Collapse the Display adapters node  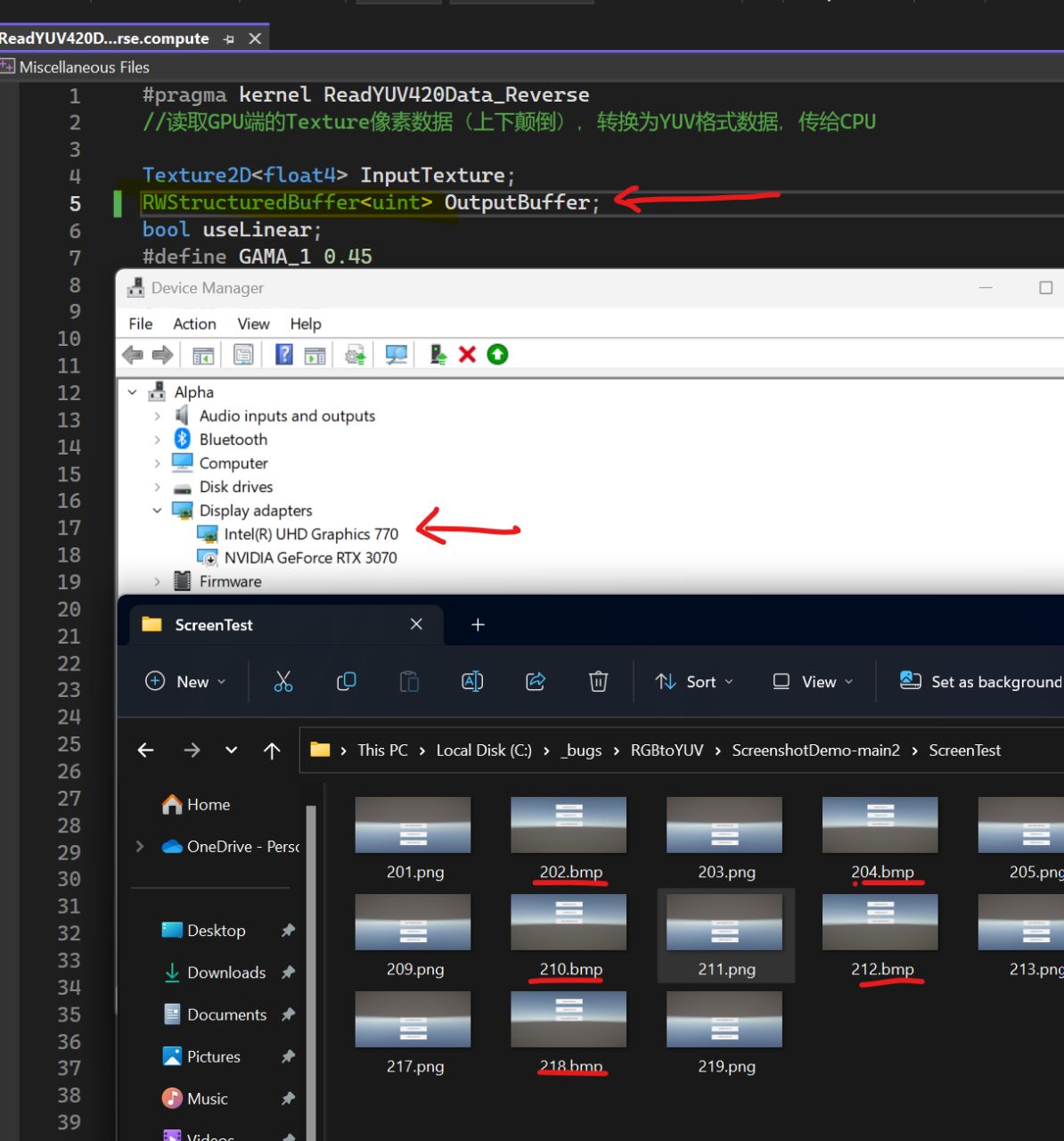point(158,511)
